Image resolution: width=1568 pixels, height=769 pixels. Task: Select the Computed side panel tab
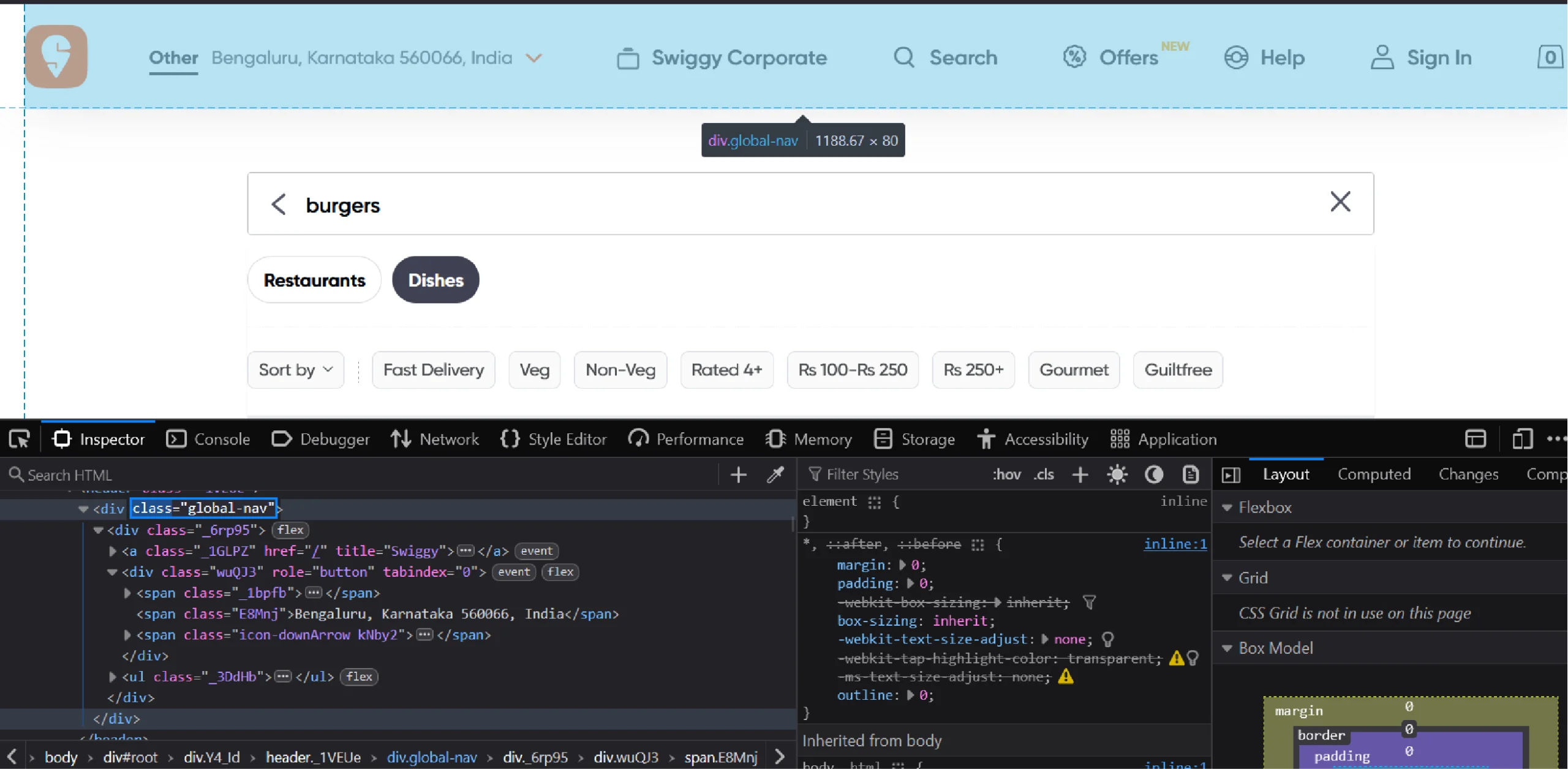1374,475
